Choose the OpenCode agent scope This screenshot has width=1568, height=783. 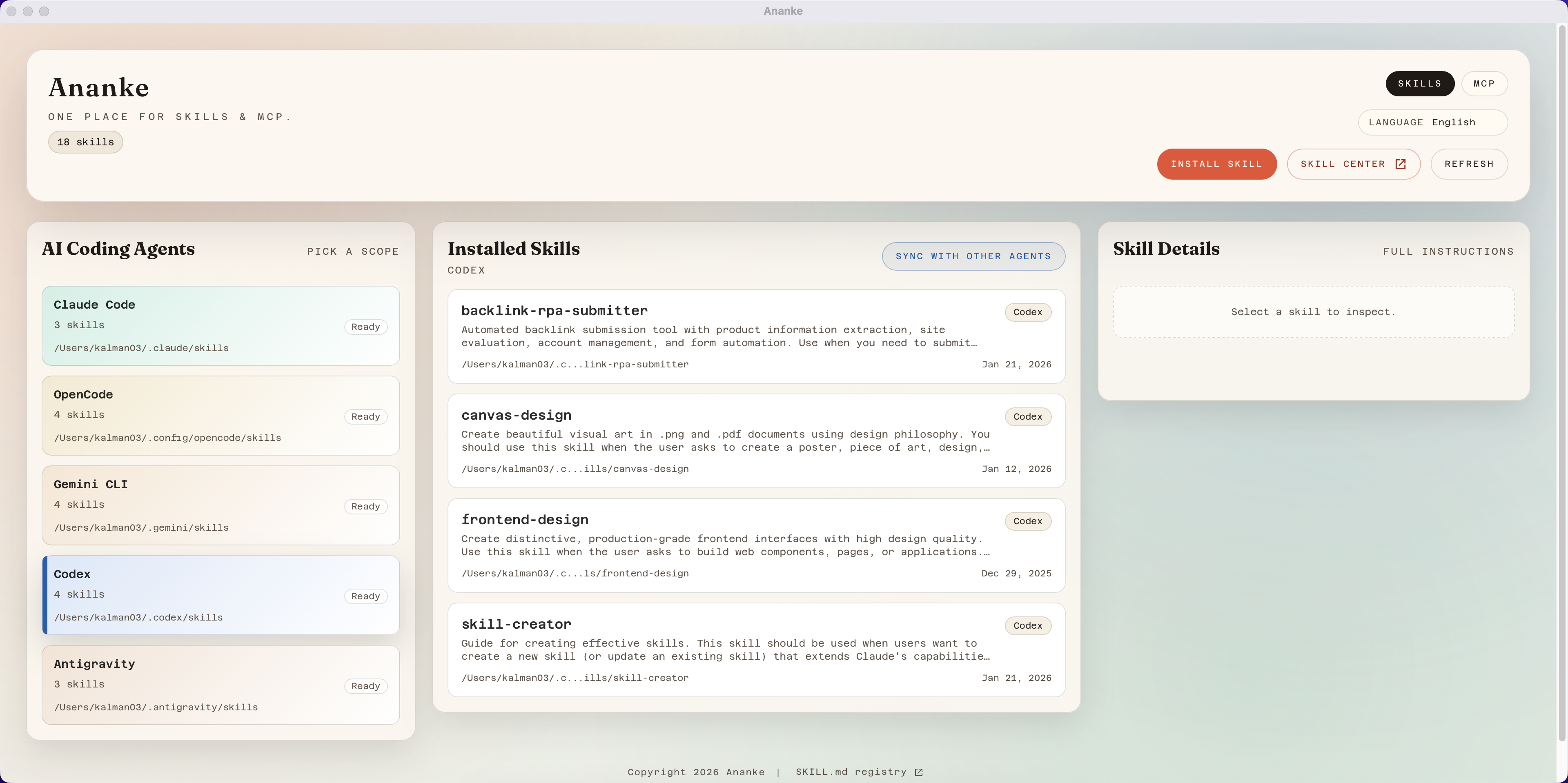pyautogui.click(x=220, y=416)
